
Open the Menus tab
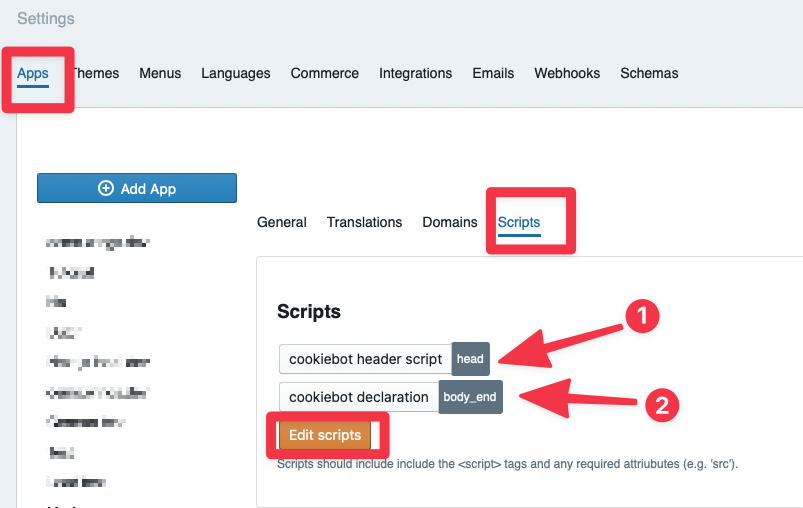160,73
